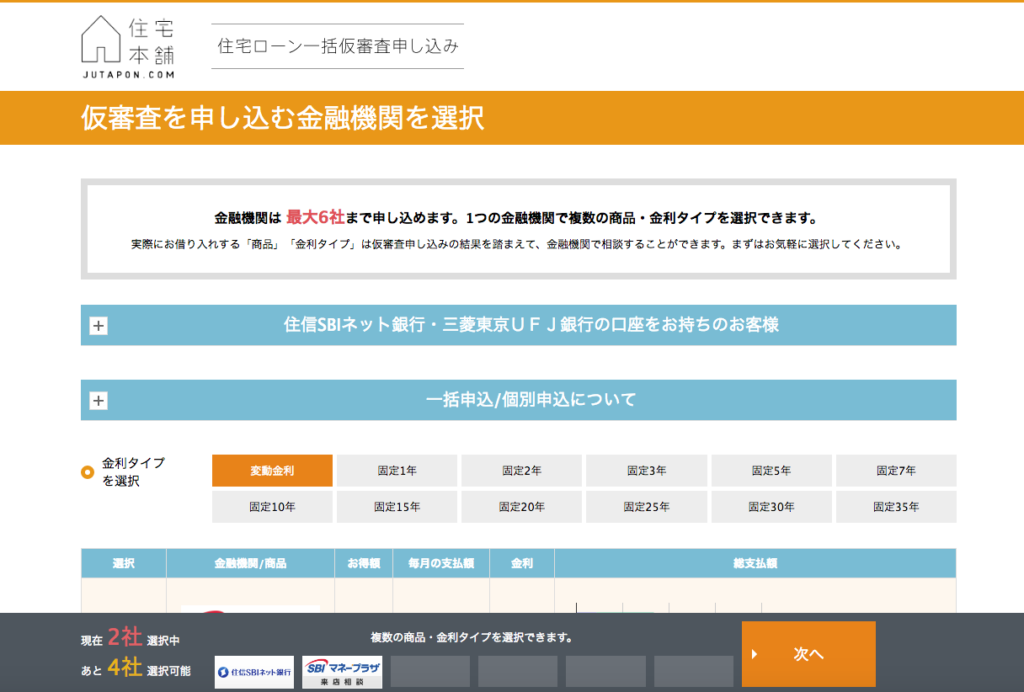This screenshot has height=692, width=1024.
Task: Click the Jutapon house logo
Action: [x=128, y=47]
